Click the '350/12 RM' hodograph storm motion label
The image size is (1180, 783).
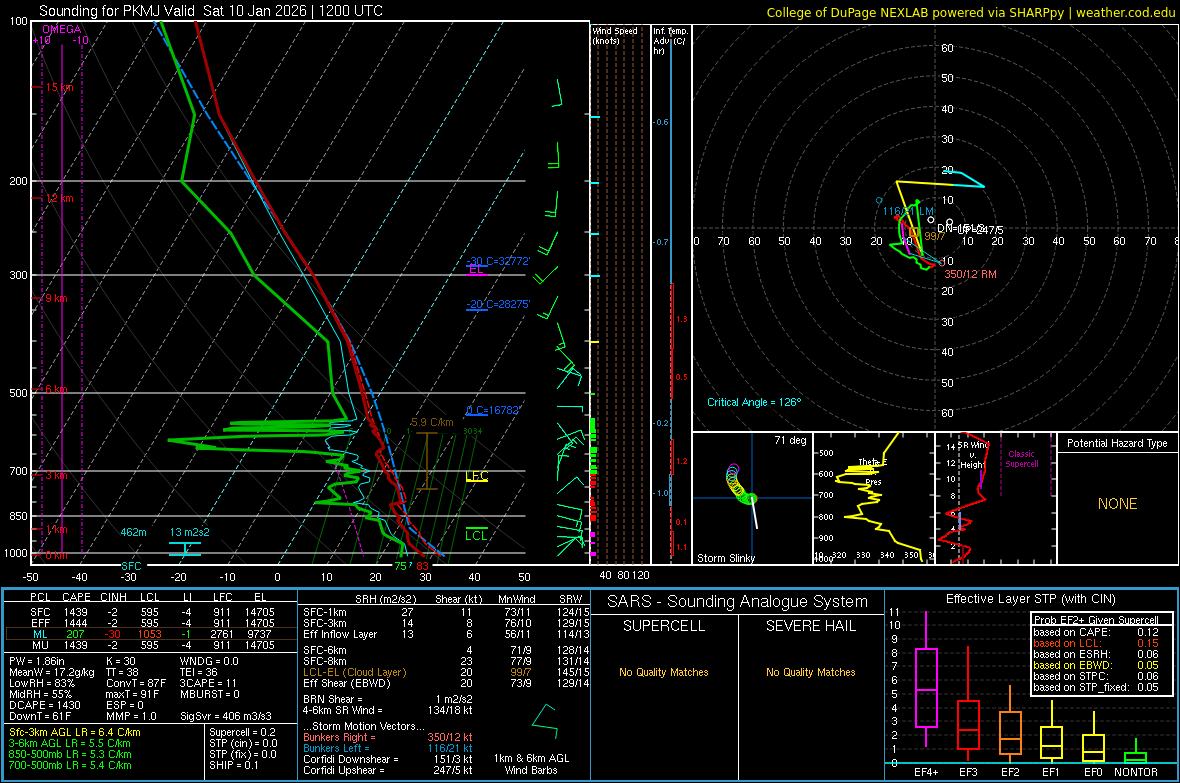coord(970,274)
